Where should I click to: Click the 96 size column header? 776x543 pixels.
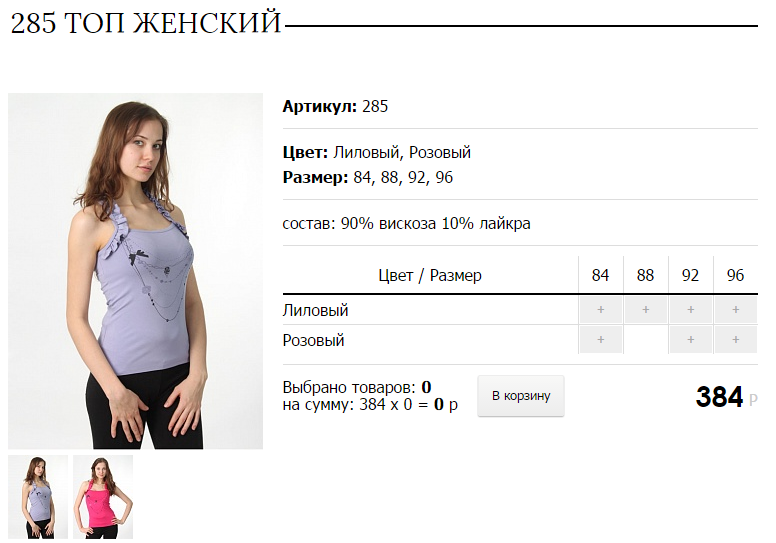pyautogui.click(x=735, y=275)
